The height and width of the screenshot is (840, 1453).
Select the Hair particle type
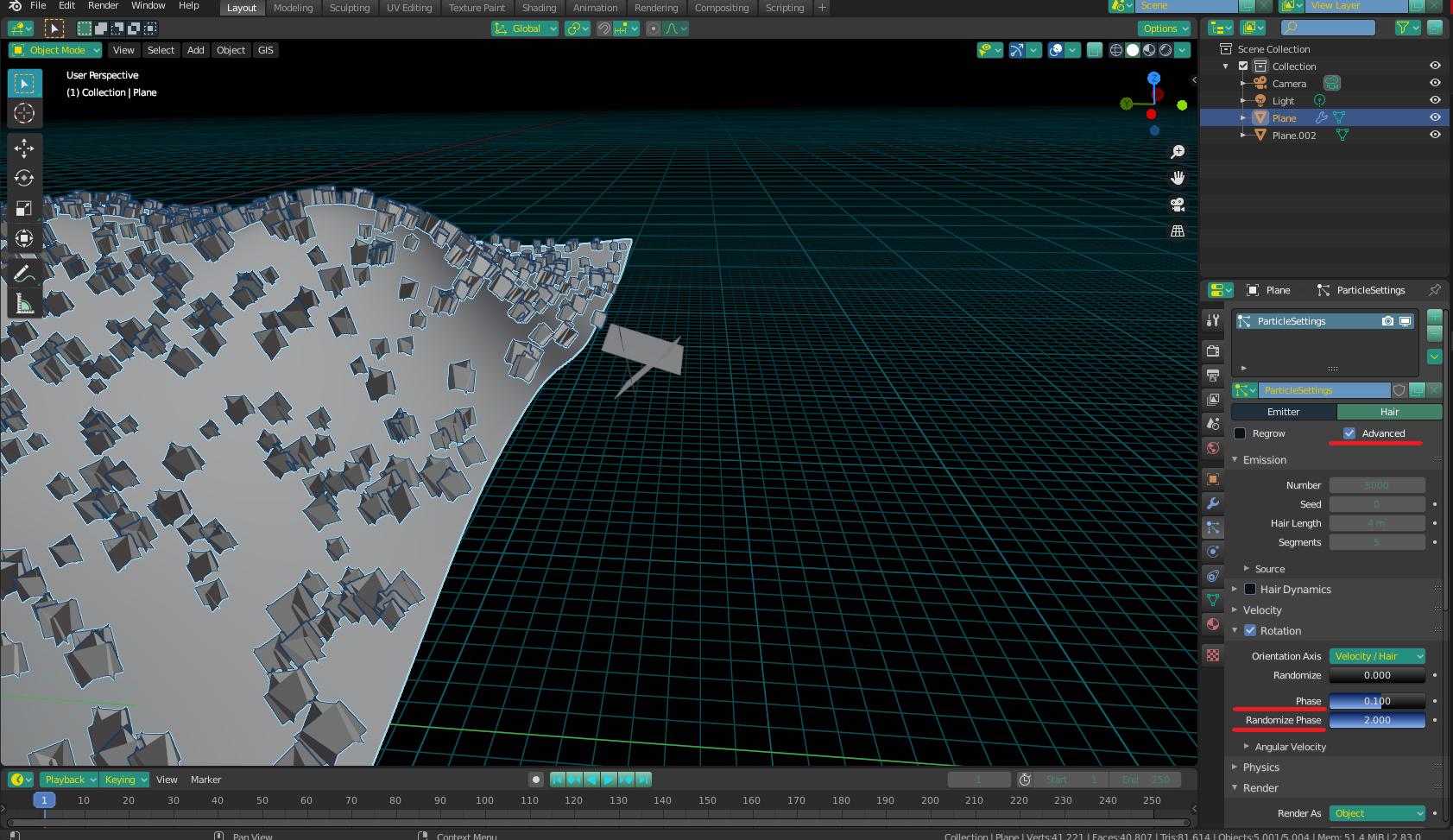pyautogui.click(x=1389, y=412)
